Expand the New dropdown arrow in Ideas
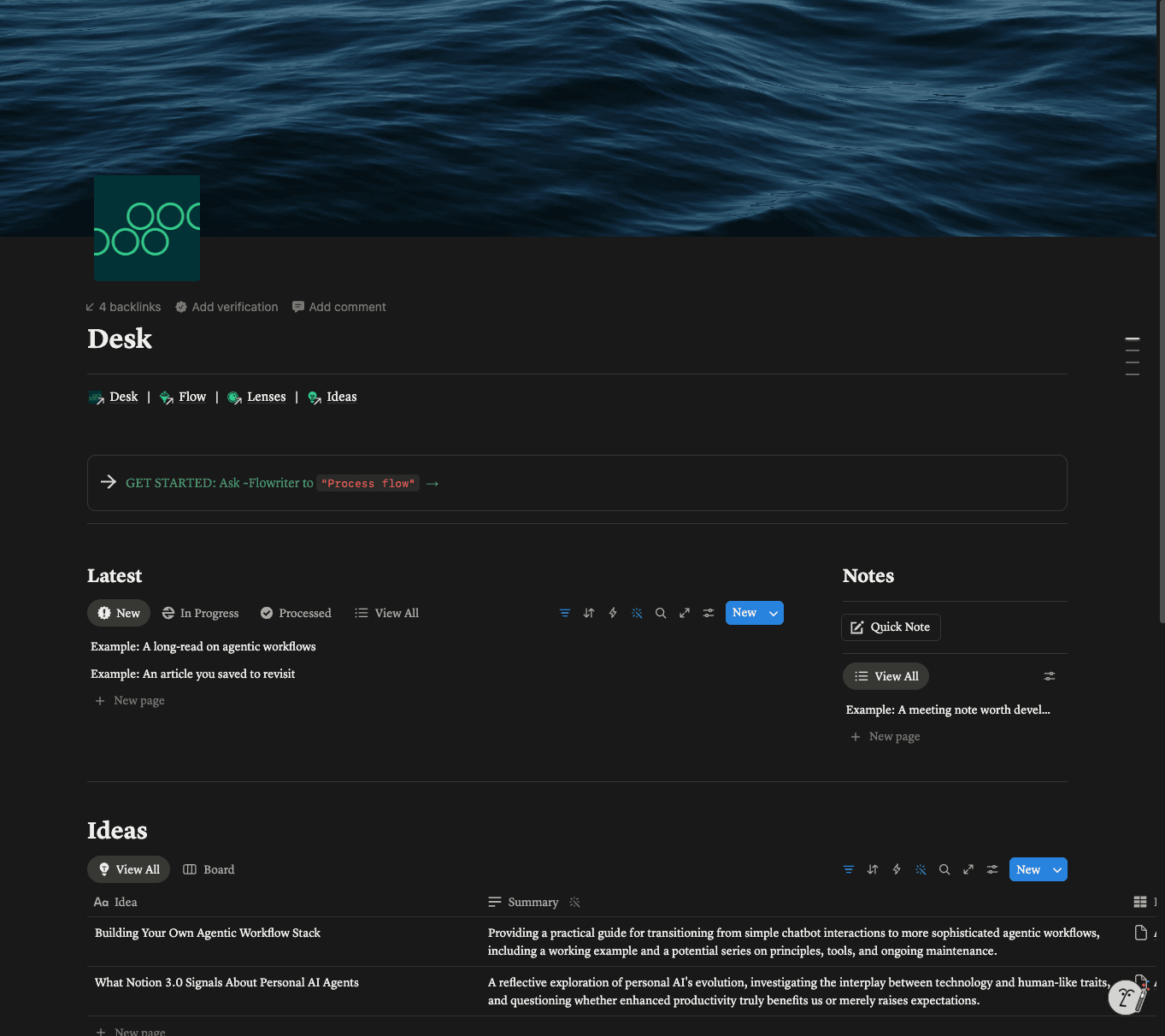Image resolution: width=1165 pixels, height=1036 pixels. pos(1057,869)
